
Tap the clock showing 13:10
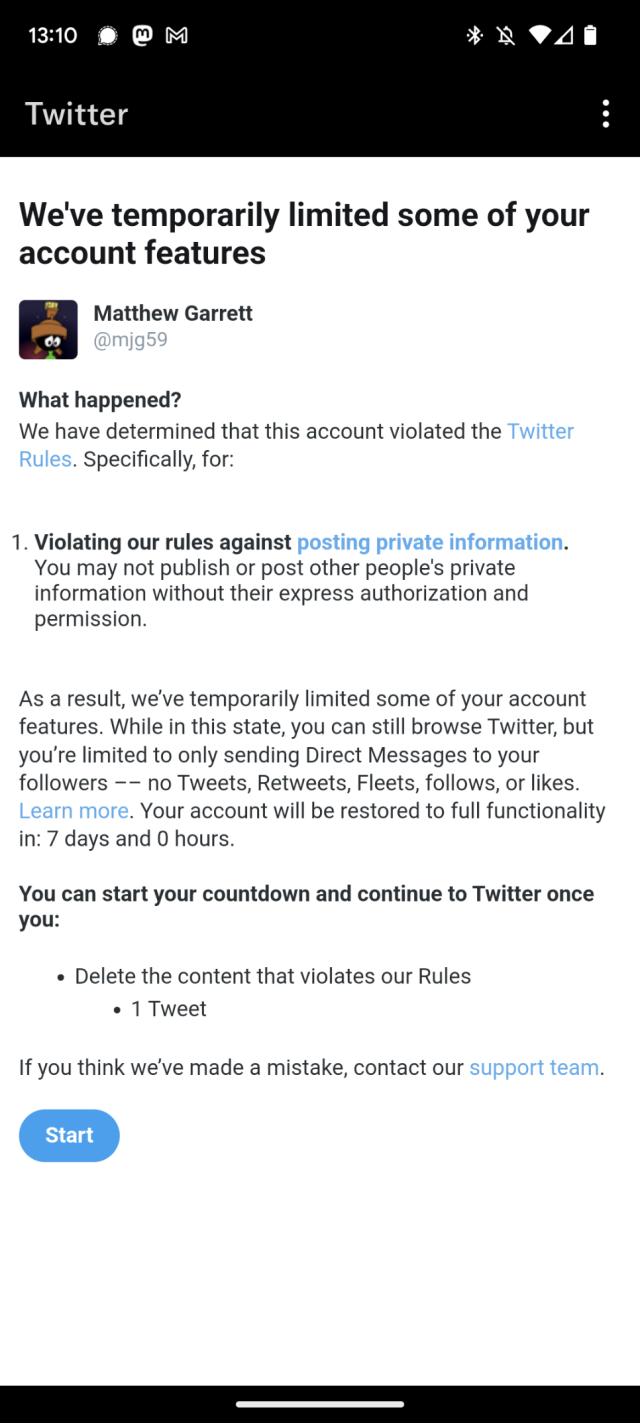(51, 35)
